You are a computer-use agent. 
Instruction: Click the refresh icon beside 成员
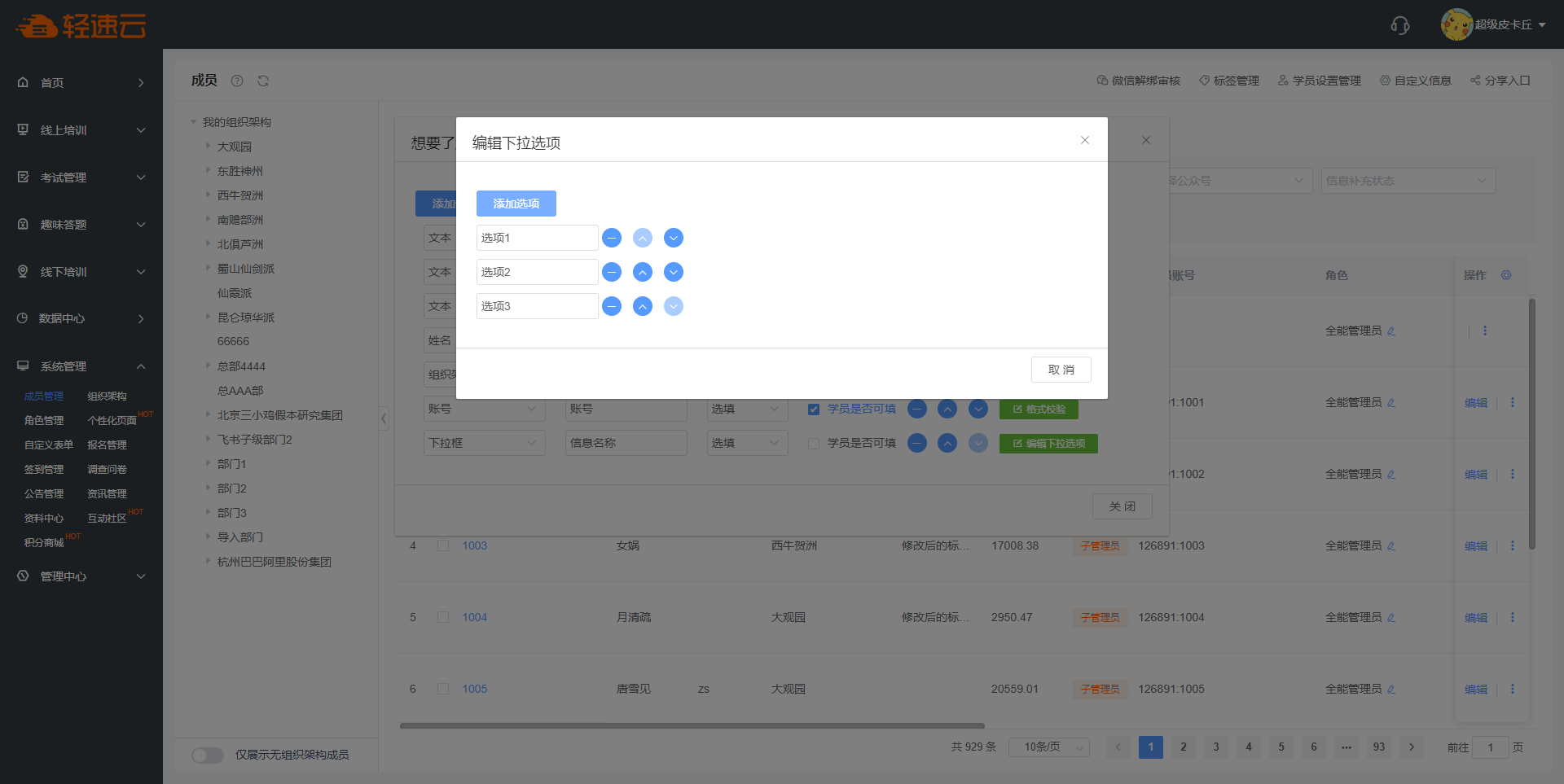tap(263, 81)
